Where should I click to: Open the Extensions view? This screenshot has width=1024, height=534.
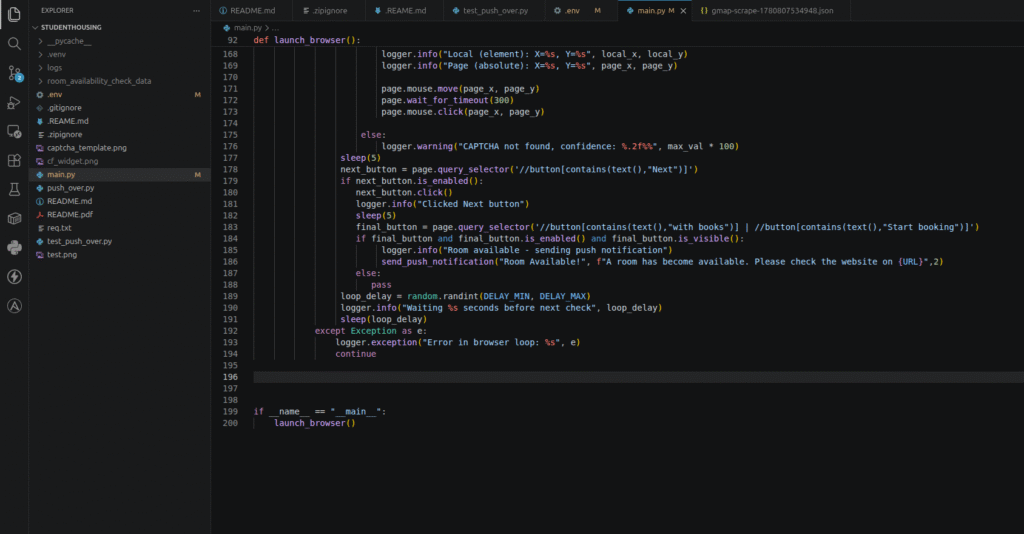14,161
